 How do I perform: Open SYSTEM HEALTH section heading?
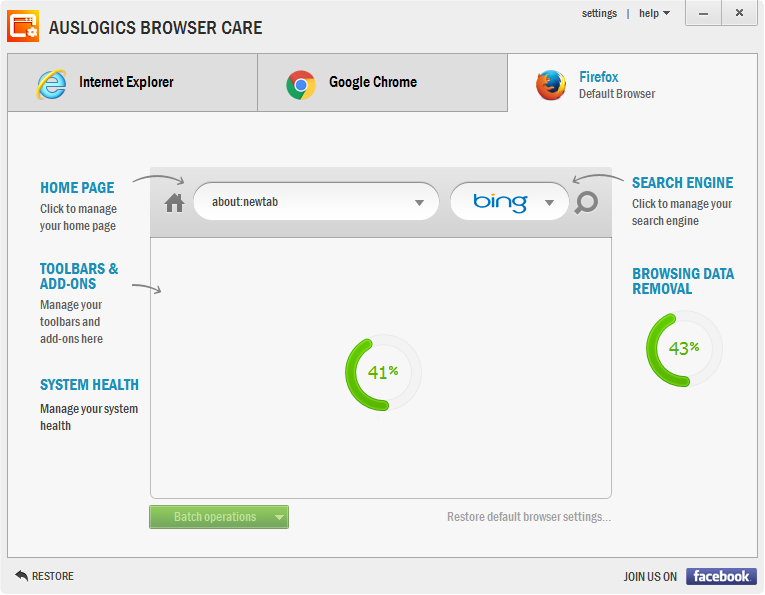[x=89, y=385]
